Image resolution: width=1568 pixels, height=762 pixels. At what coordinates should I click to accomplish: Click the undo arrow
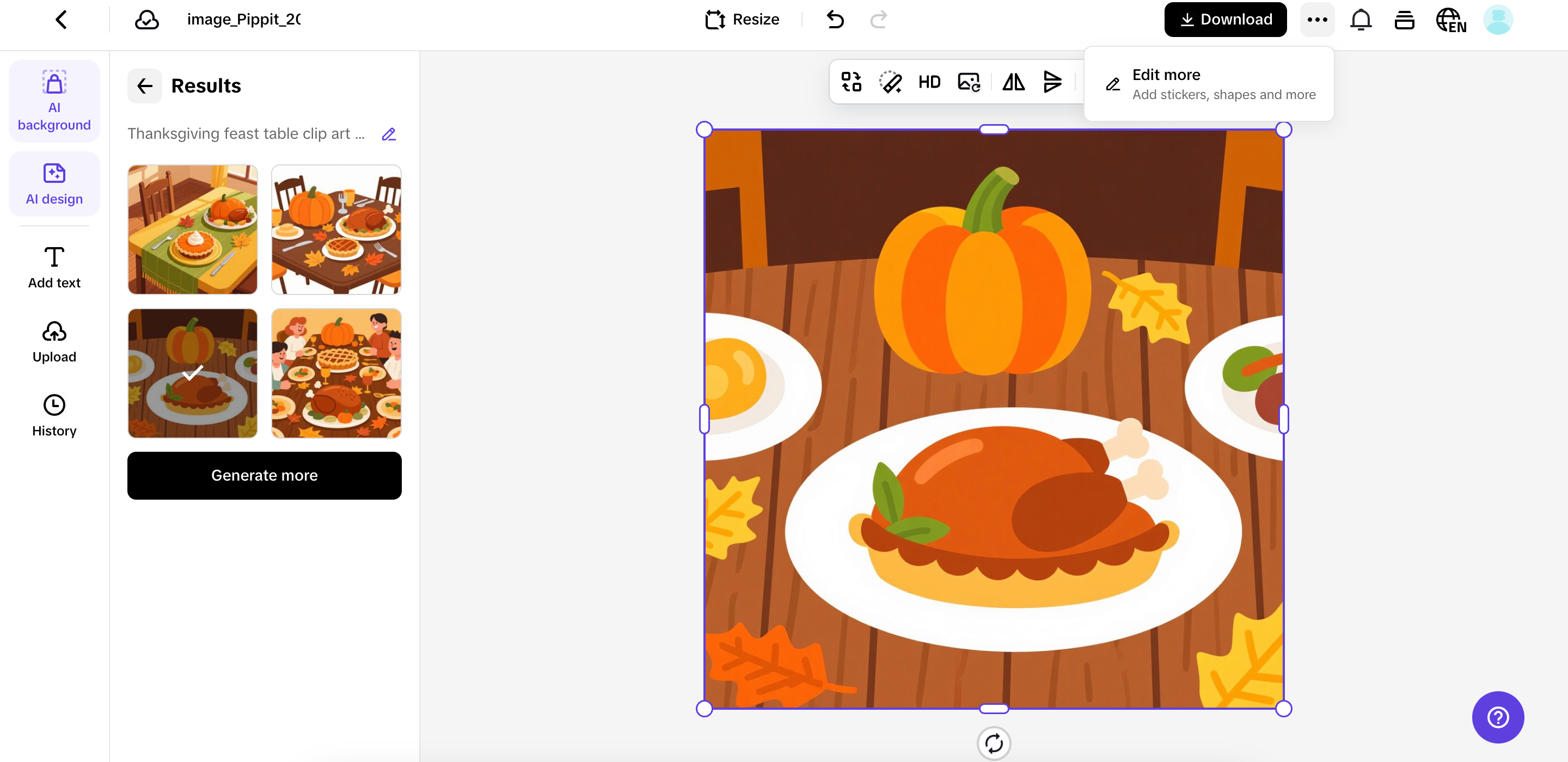click(x=835, y=20)
